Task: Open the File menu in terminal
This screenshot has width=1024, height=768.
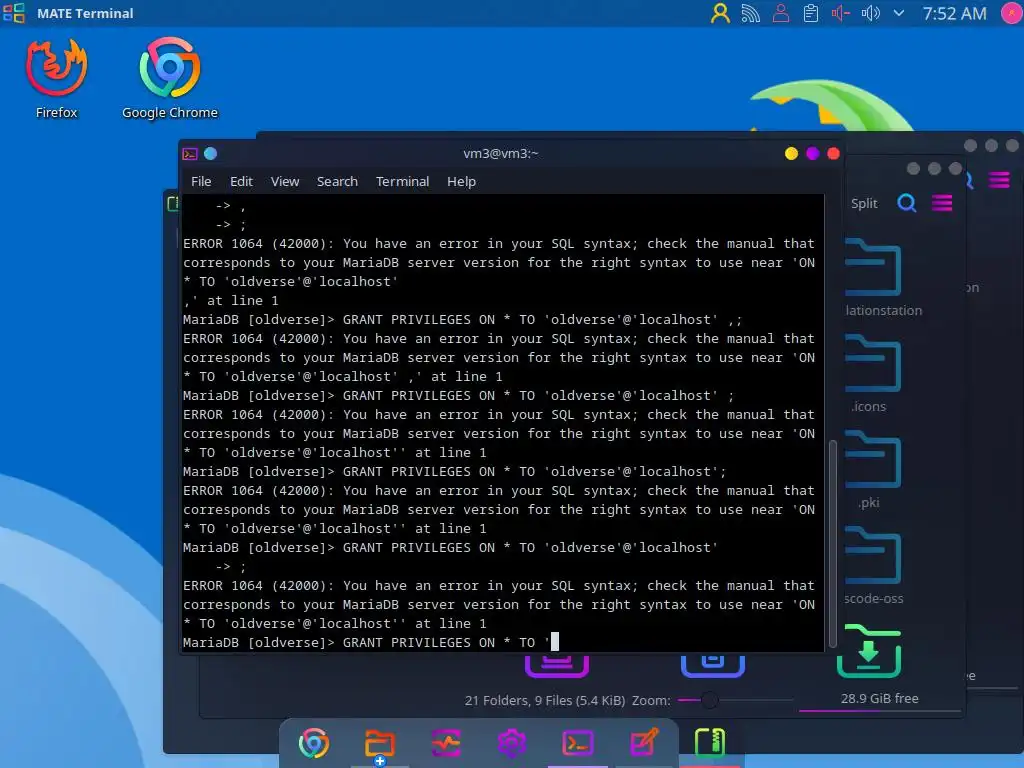Action: 200,182
